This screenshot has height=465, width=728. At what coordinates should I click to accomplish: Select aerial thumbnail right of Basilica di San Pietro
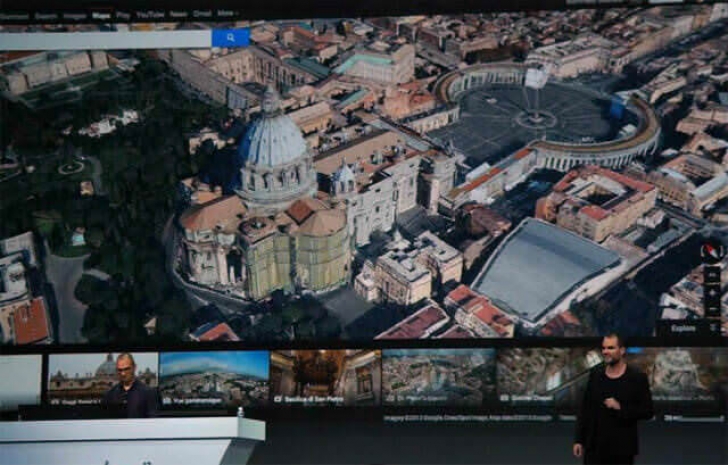438,376
